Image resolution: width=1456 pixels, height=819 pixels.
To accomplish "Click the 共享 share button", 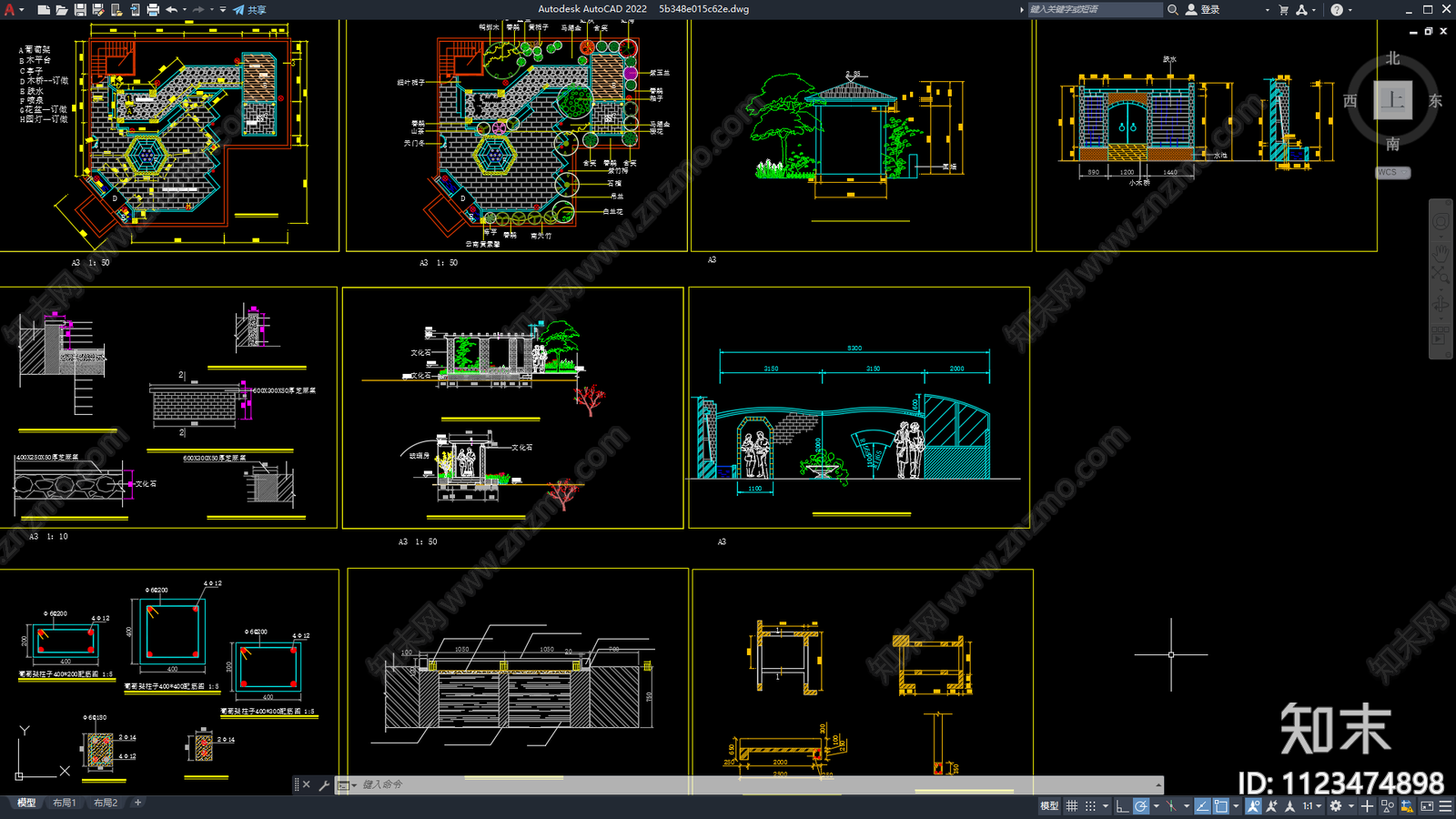I will (x=250, y=10).
